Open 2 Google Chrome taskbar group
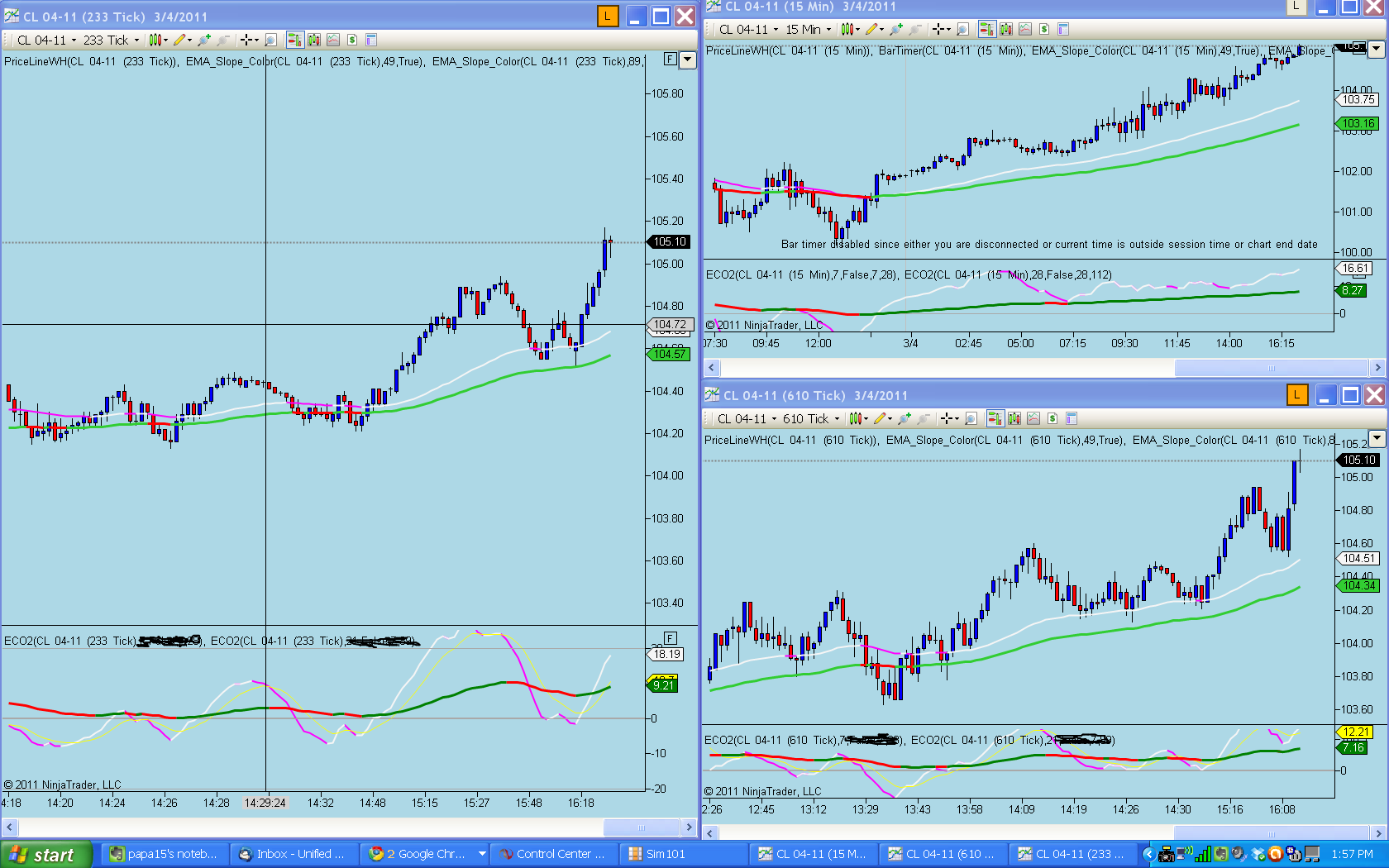Viewport: 1389px width, 868px height. click(425, 854)
